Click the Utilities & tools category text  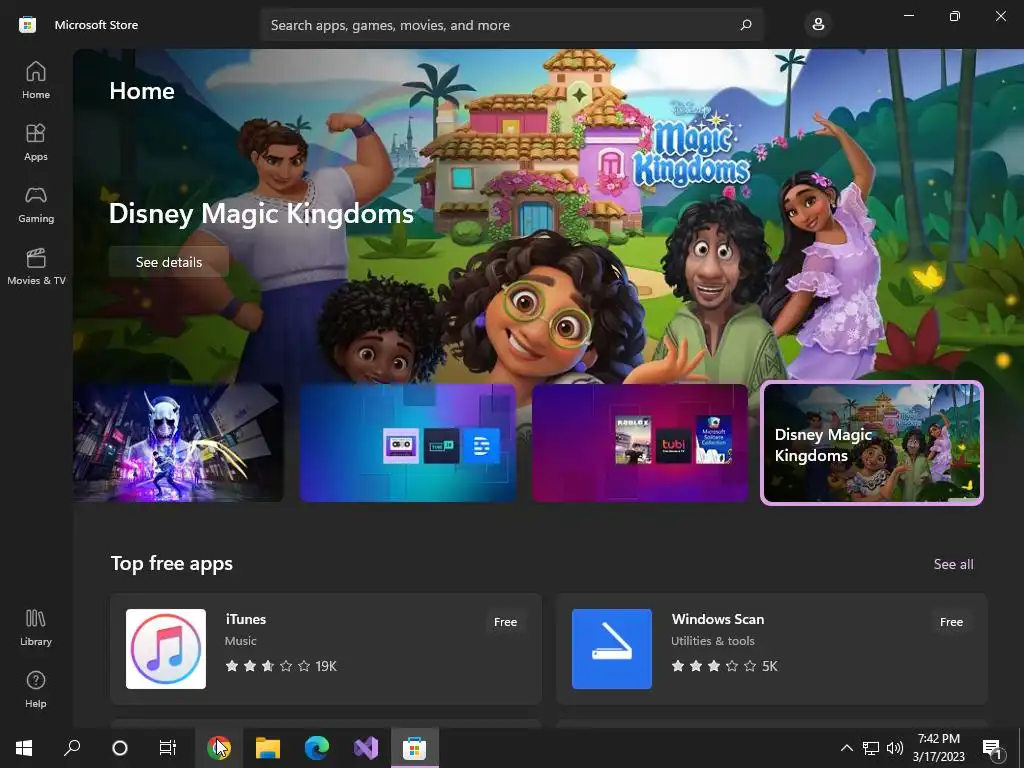[x=712, y=641]
